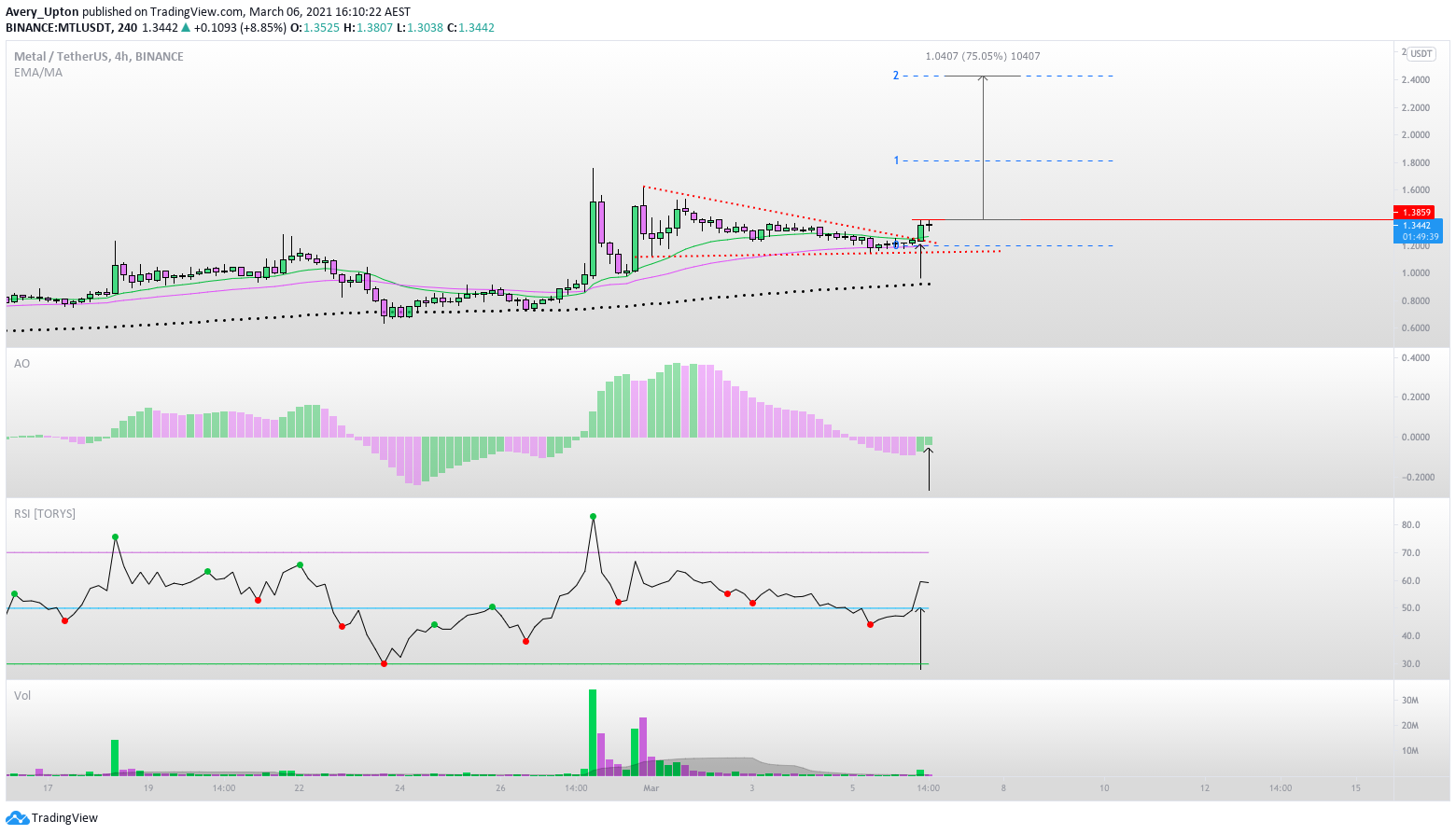Click the O:1.3525 open value in header

(x=315, y=28)
